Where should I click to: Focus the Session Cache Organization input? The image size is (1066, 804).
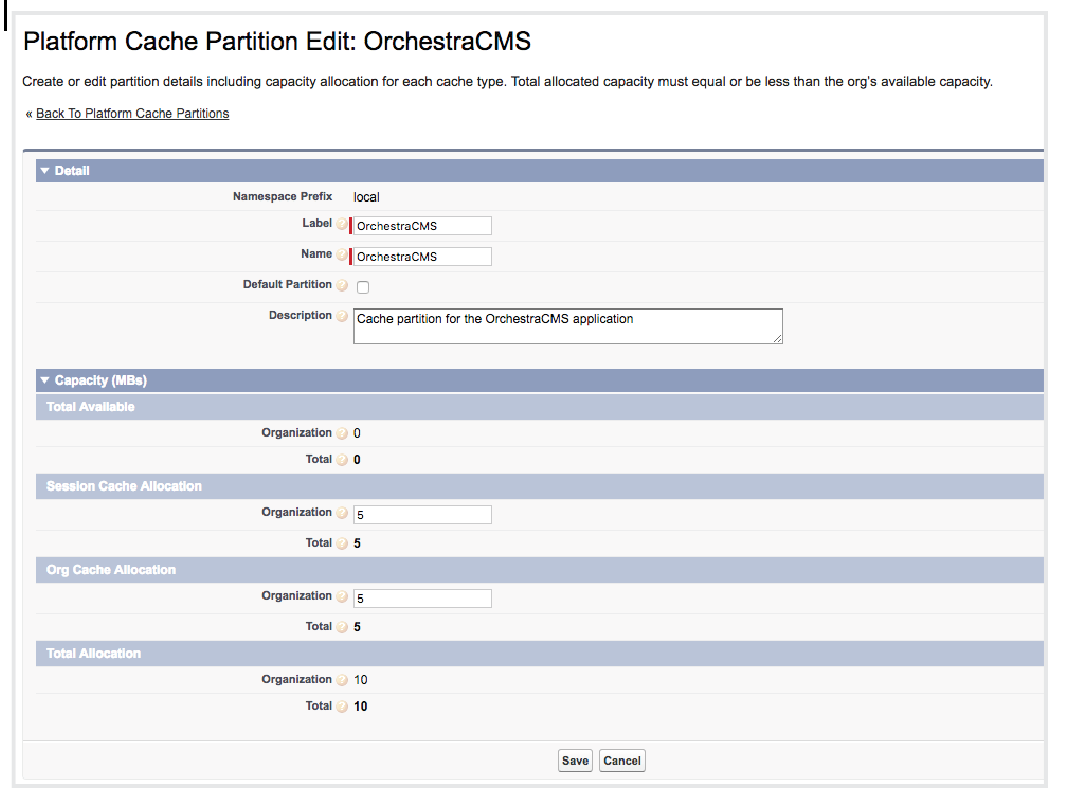422,514
